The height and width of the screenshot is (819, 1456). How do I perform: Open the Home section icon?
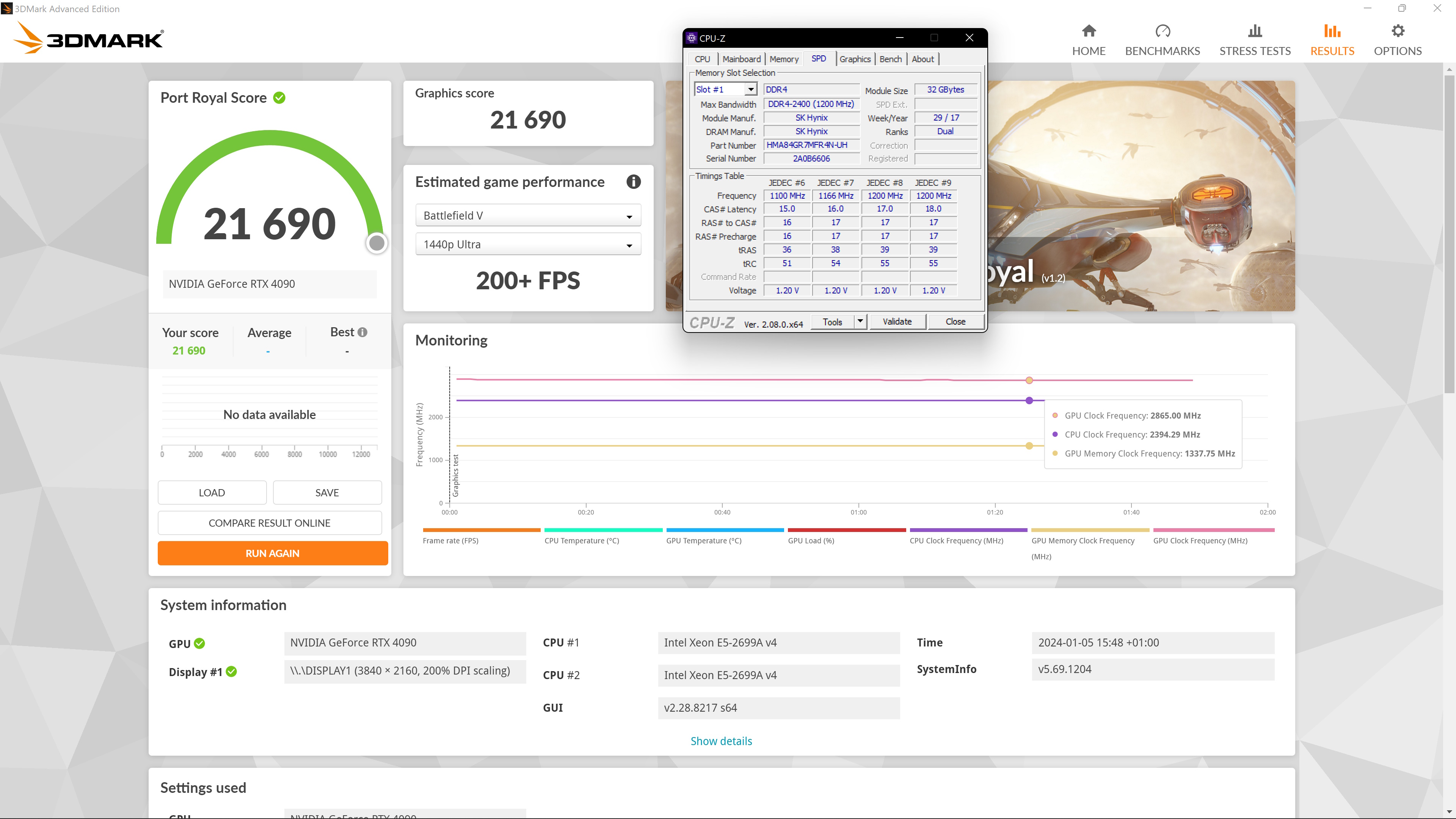coord(1089,31)
